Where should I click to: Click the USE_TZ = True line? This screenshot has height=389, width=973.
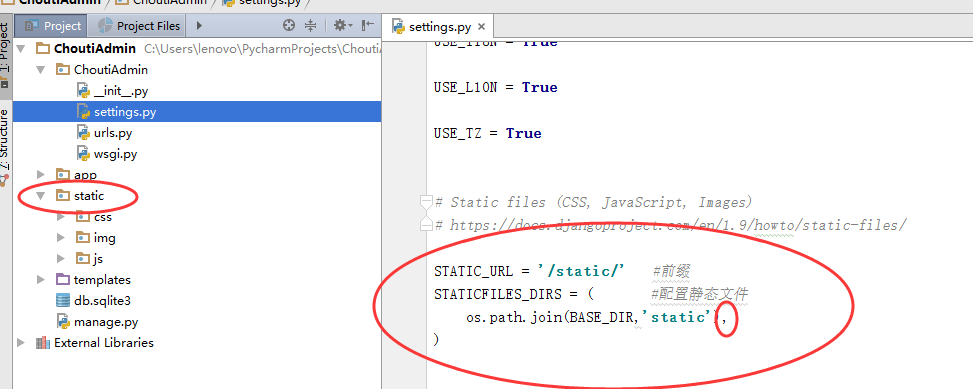pyautogui.click(x=487, y=133)
